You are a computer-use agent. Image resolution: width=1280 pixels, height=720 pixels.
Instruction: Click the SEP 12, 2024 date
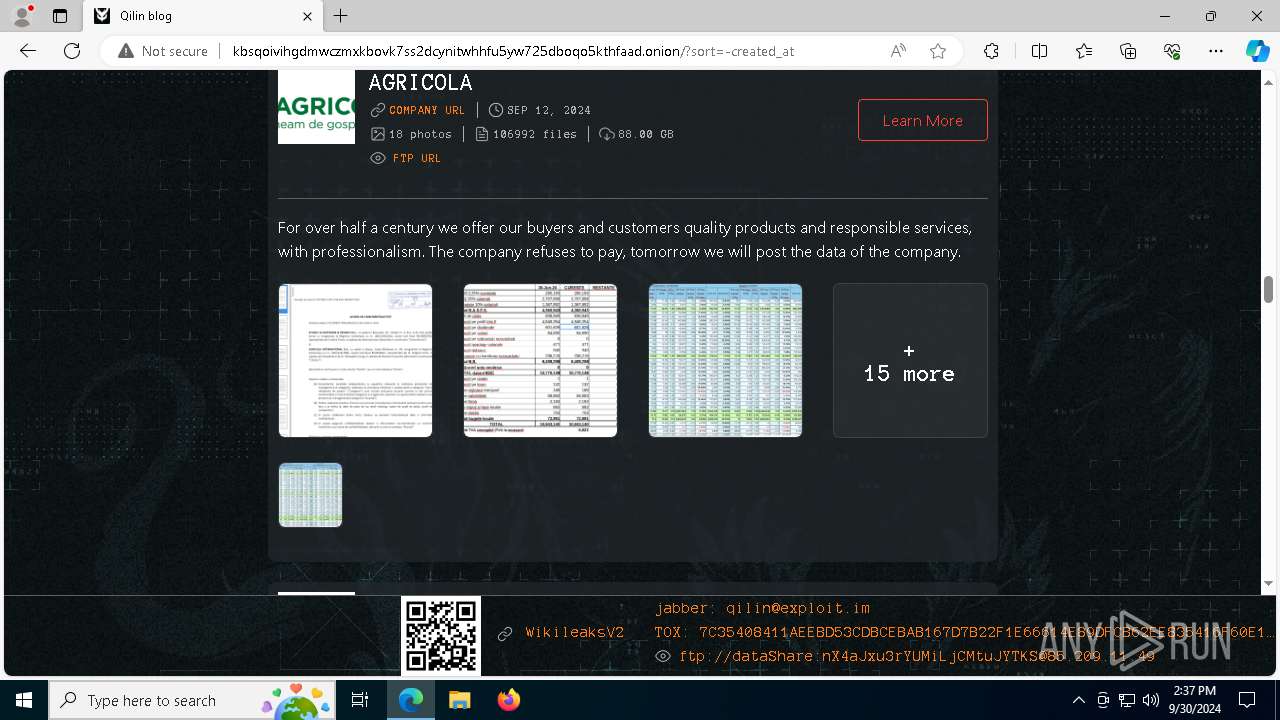pos(549,110)
